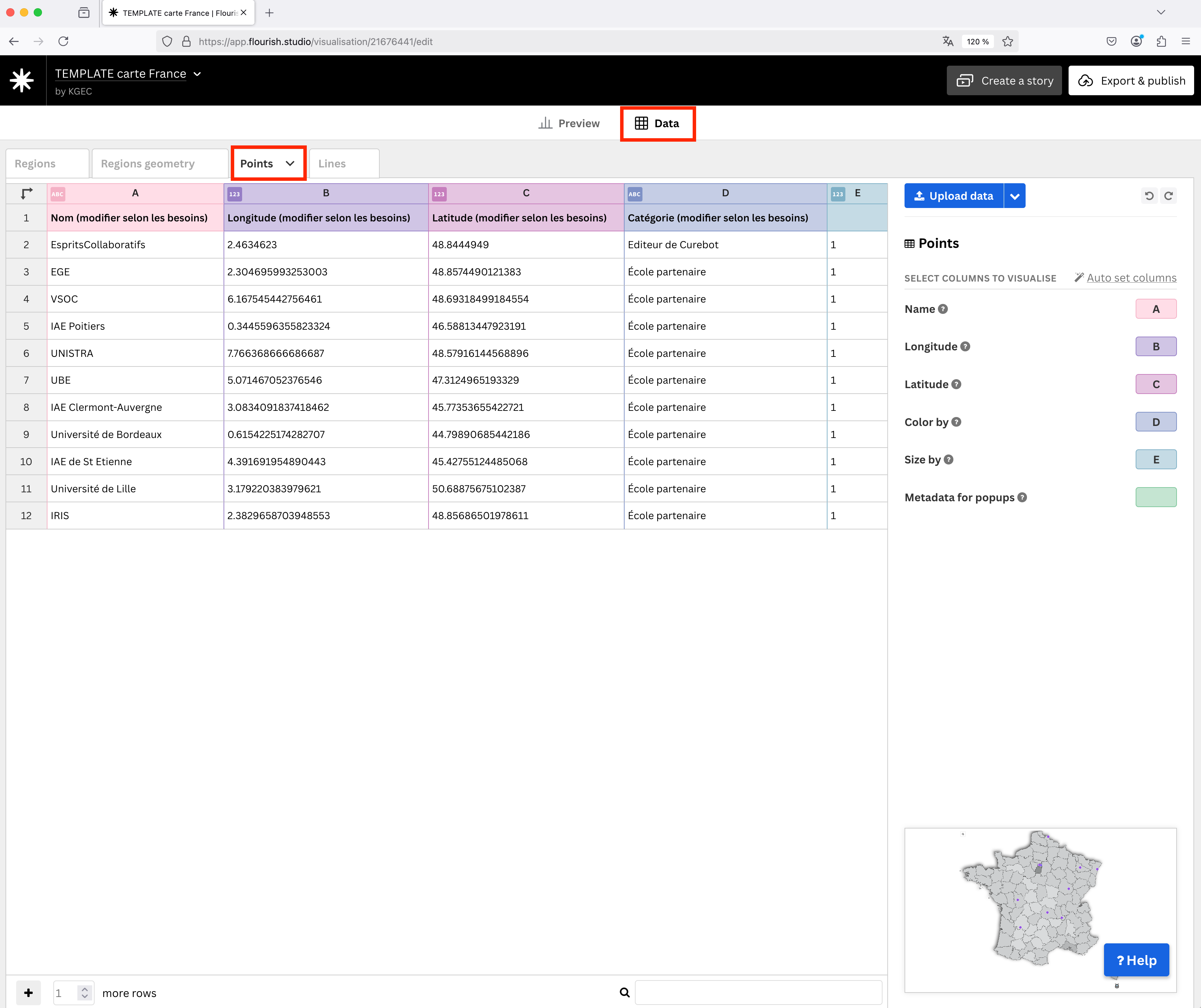Click the transpose/swap rows-columns icon

tap(26, 194)
